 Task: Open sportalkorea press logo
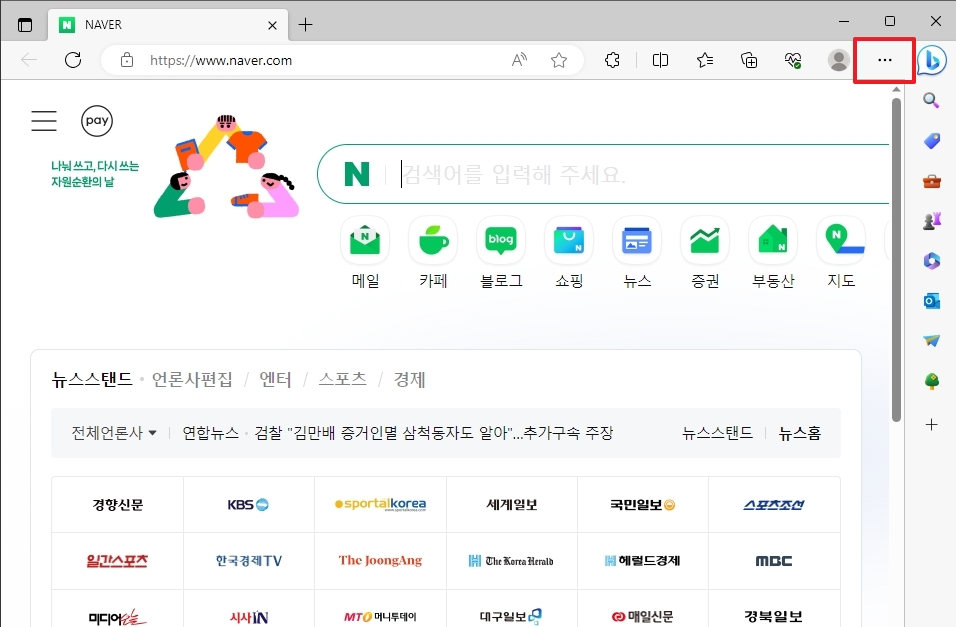[380, 504]
